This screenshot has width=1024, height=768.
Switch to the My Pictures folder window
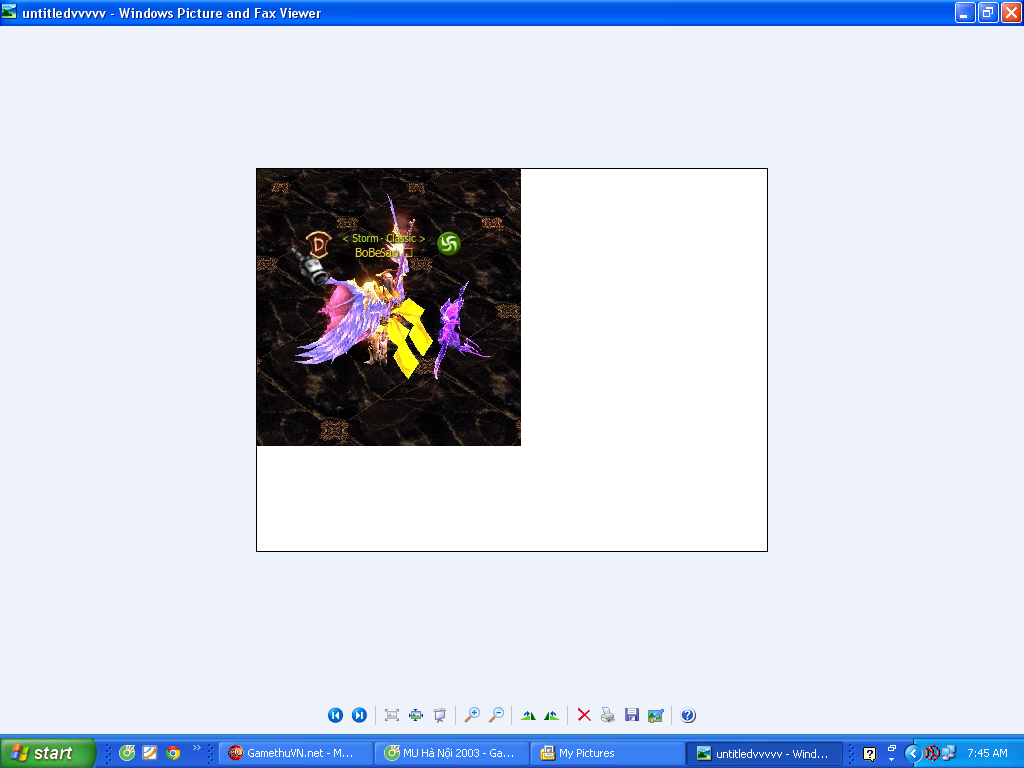pyautogui.click(x=607, y=753)
